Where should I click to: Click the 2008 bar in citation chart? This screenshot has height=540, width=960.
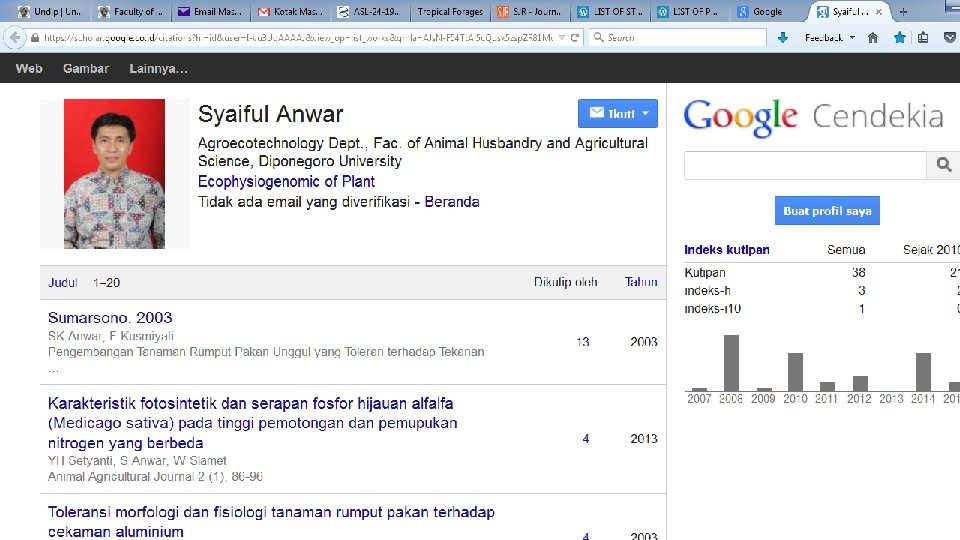731,363
